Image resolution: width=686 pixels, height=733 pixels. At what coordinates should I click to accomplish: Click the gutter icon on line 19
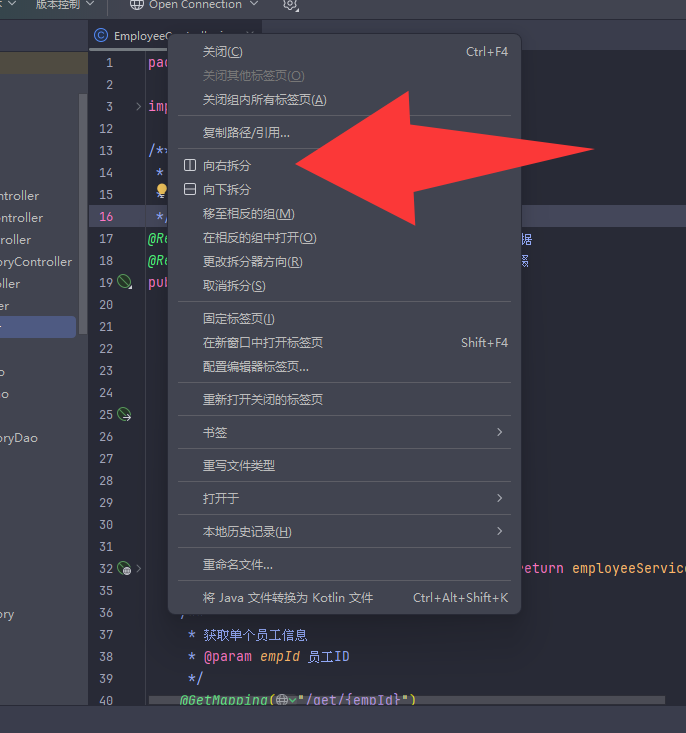tap(124, 282)
